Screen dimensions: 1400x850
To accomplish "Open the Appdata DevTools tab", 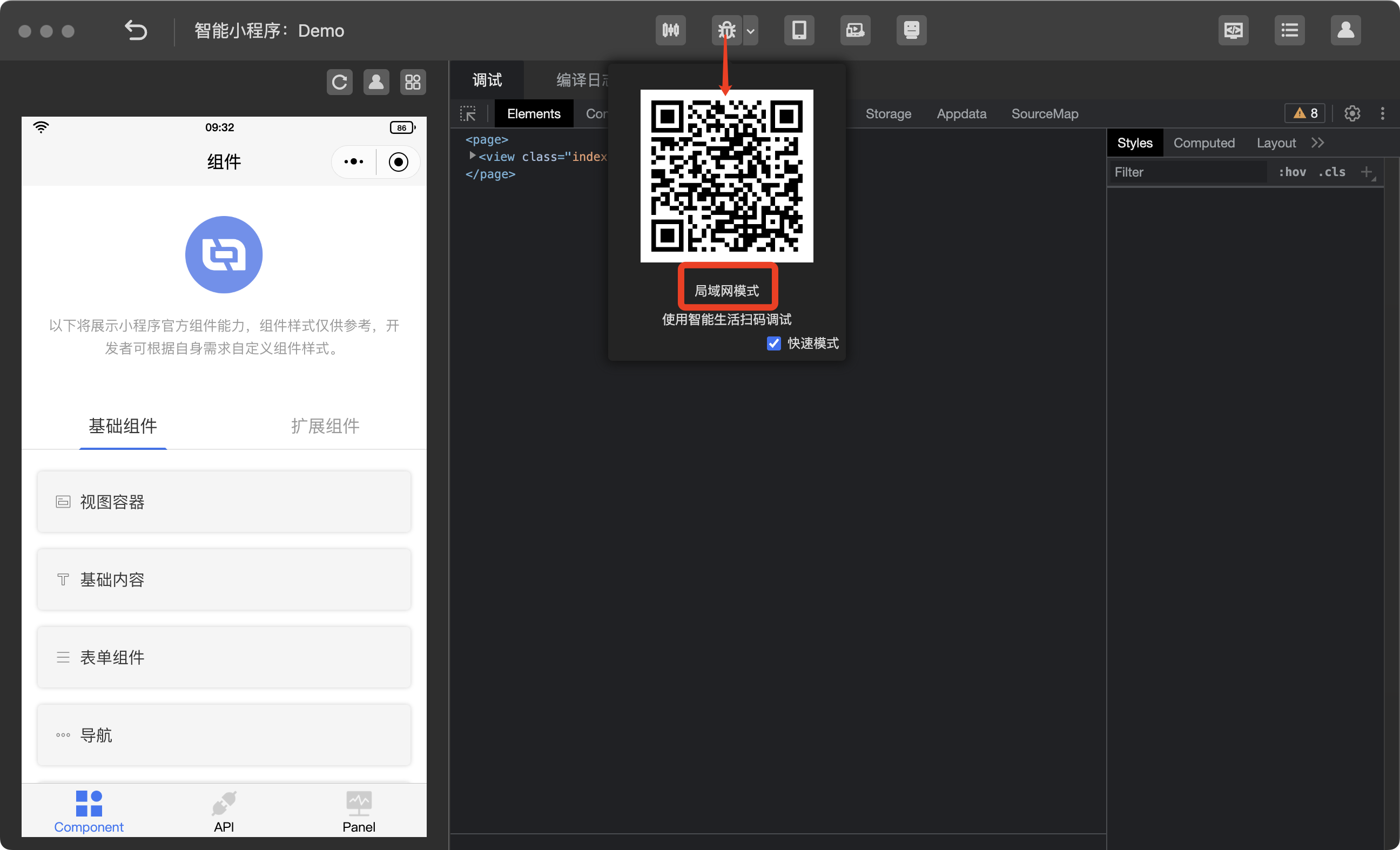I will pos(961,113).
